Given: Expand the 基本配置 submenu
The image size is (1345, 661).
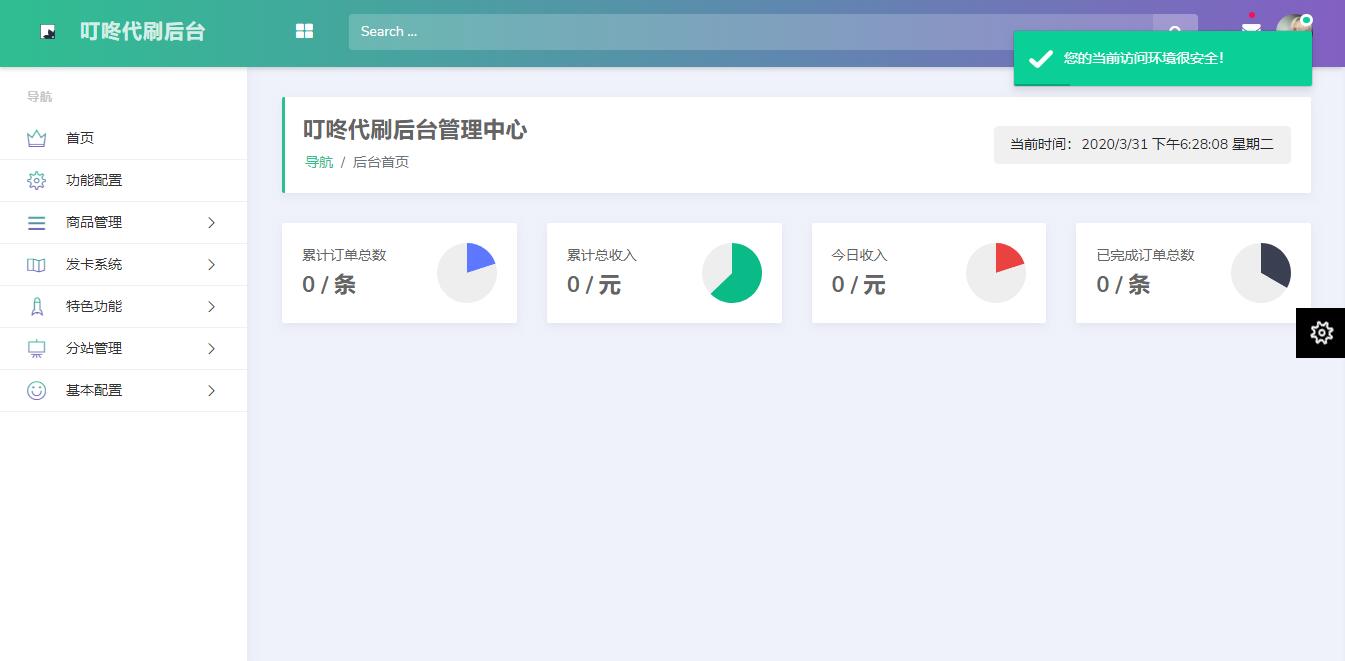Looking at the screenshot, I should coord(211,390).
